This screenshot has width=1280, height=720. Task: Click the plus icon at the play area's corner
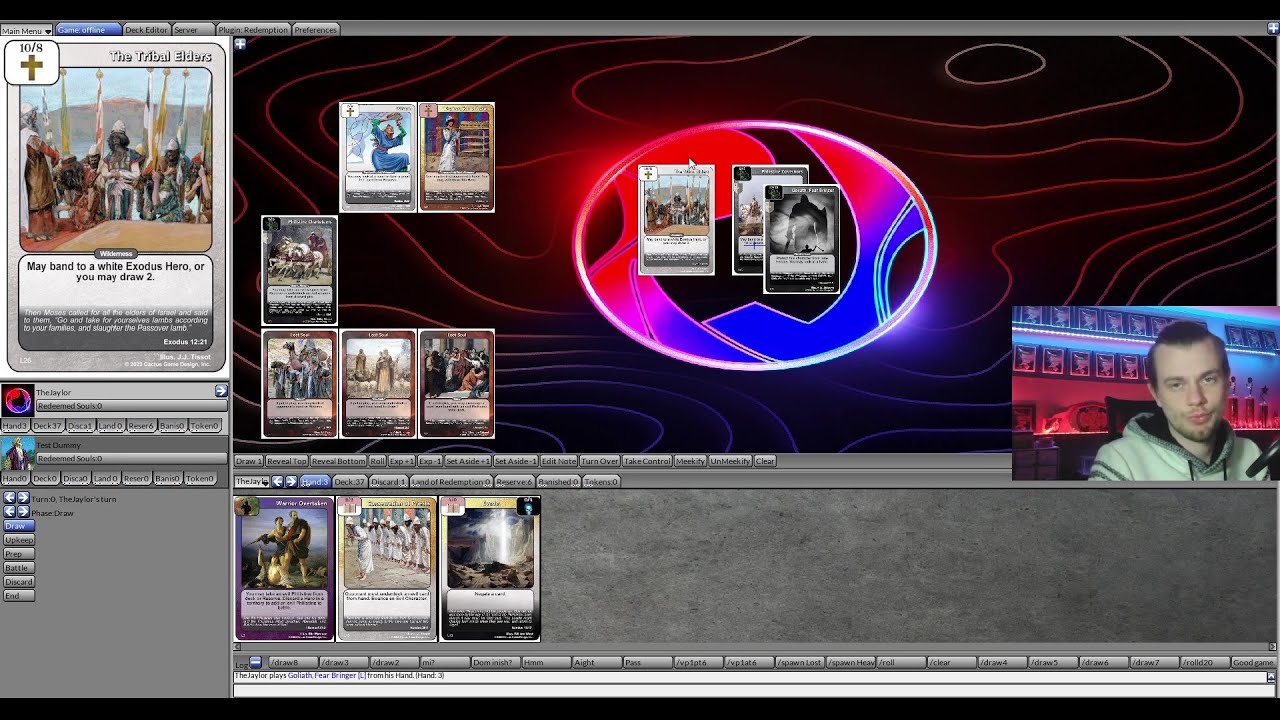240,44
